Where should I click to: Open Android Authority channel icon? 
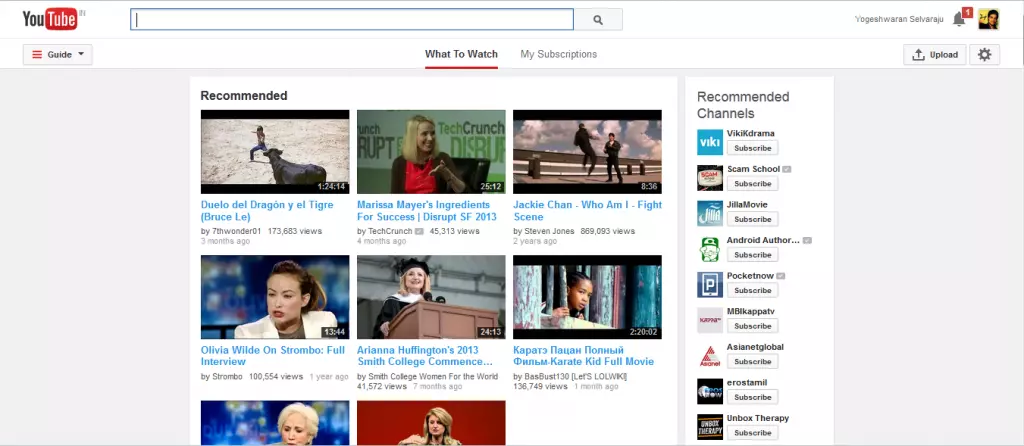tap(710, 249)
